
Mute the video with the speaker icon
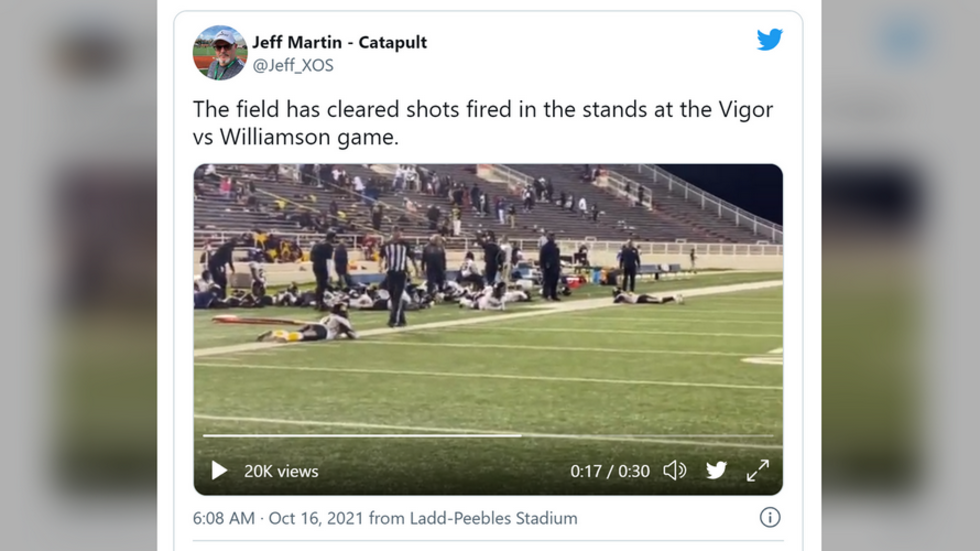tap(675, 470)
